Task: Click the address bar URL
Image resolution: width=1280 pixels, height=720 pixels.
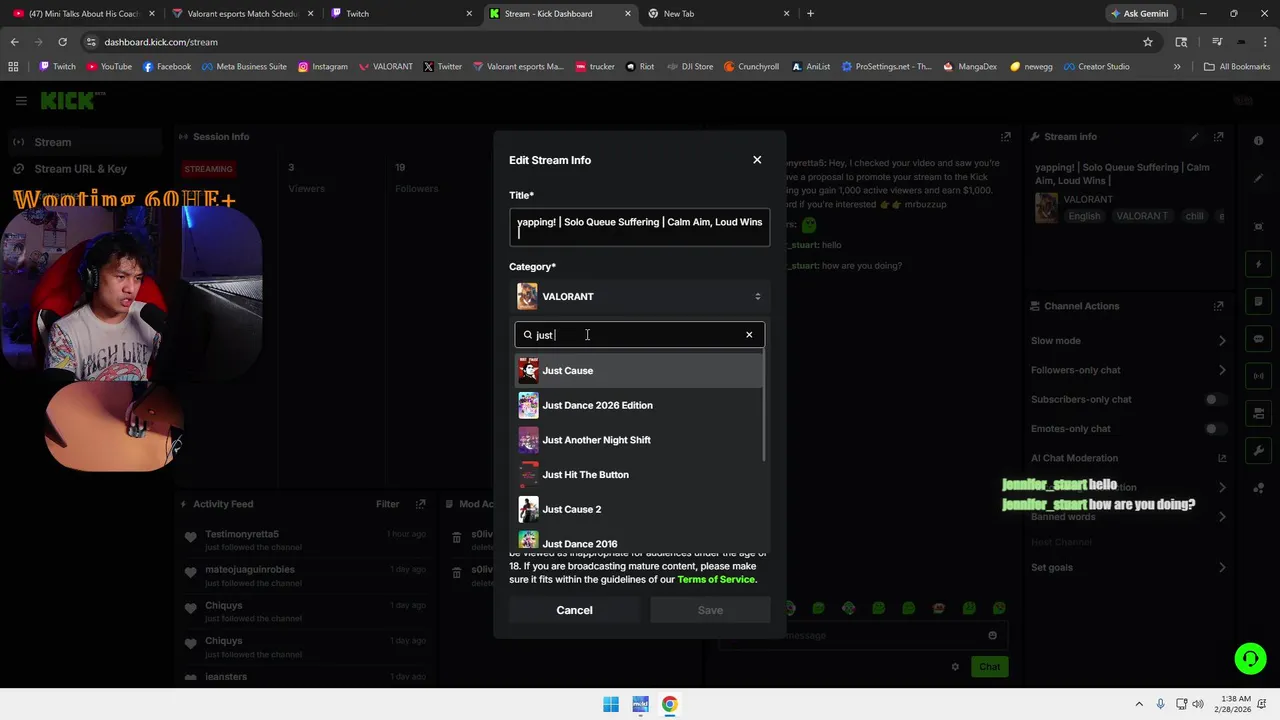Action: point(161,42)
